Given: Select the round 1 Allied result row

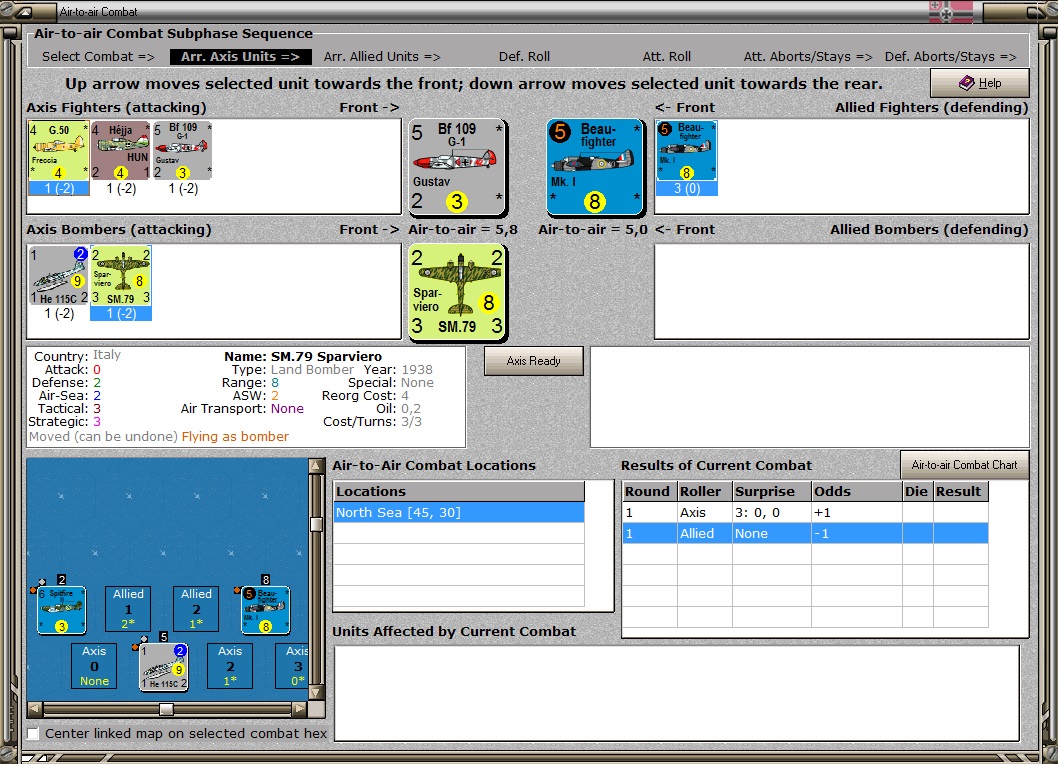Looking at the screenshot, I should click(x=805, y=534).
